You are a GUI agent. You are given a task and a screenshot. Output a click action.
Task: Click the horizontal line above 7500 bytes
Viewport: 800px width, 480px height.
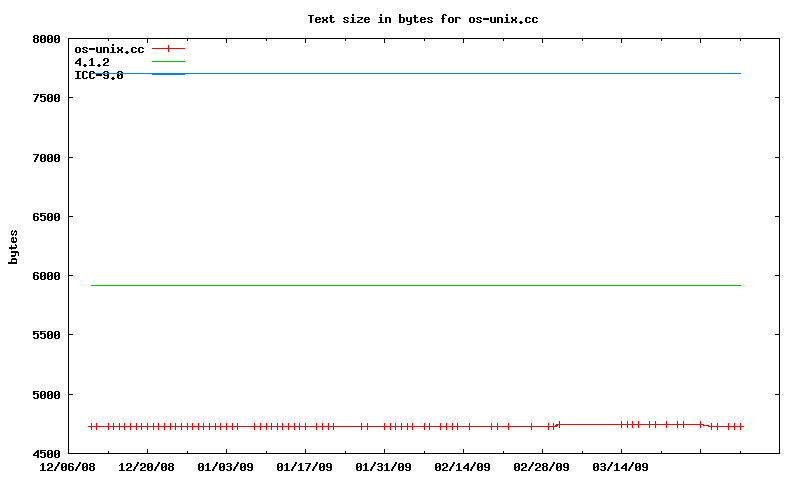450,73
